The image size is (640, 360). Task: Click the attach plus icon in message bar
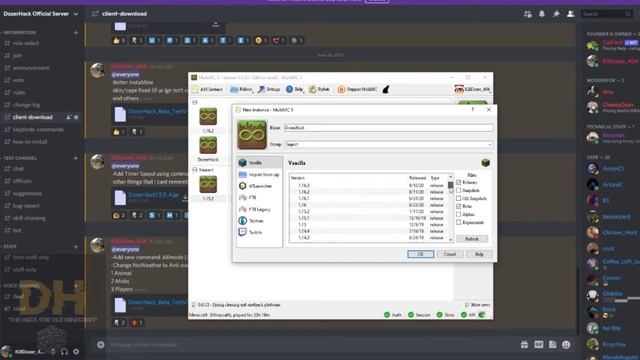coord(100,345)
